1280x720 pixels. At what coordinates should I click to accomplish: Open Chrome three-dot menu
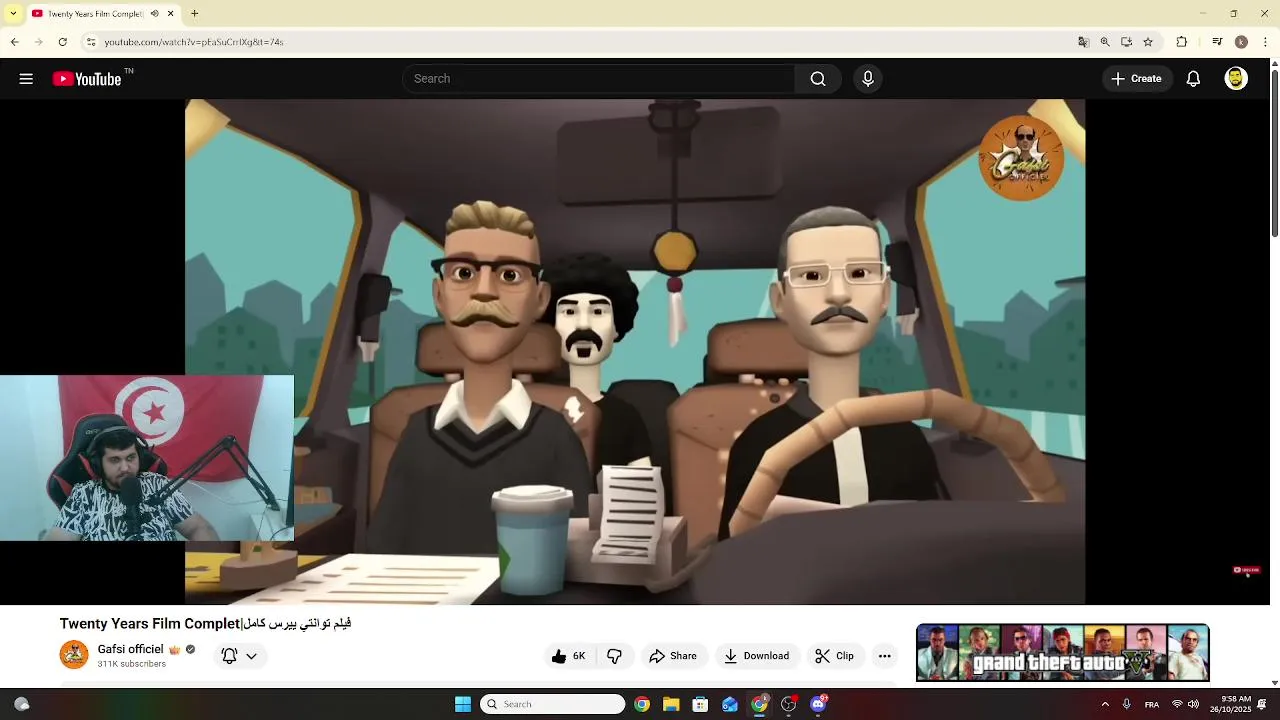[1266, 42]
